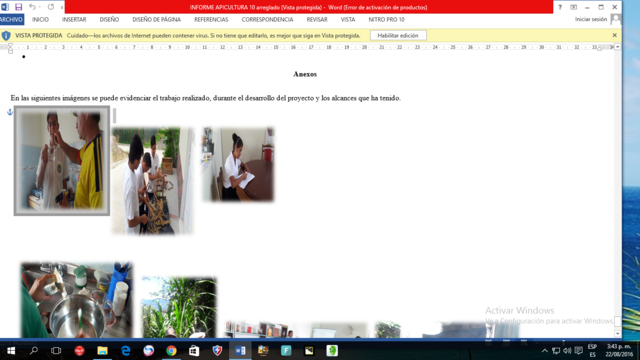Screen dimensions: 640x360
Task: Open Windows Store from taskbar
Action: click(194, 351)
